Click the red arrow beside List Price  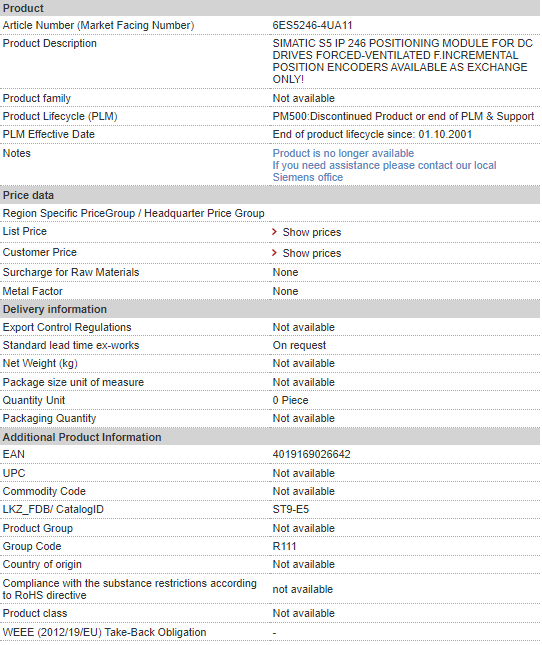(274, 232)
